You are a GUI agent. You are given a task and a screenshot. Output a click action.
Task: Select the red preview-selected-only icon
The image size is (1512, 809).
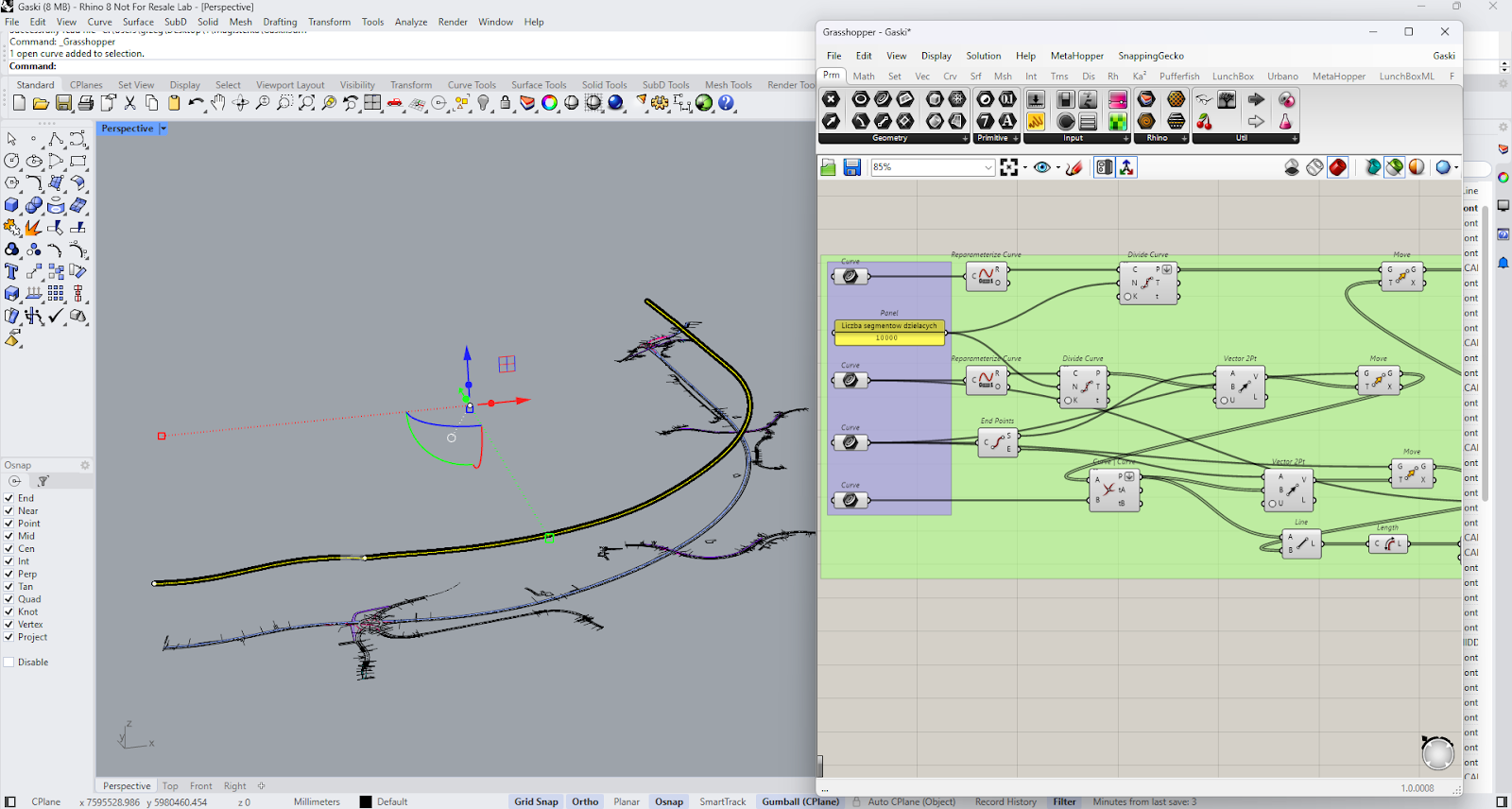click(x=1337, y=167)
